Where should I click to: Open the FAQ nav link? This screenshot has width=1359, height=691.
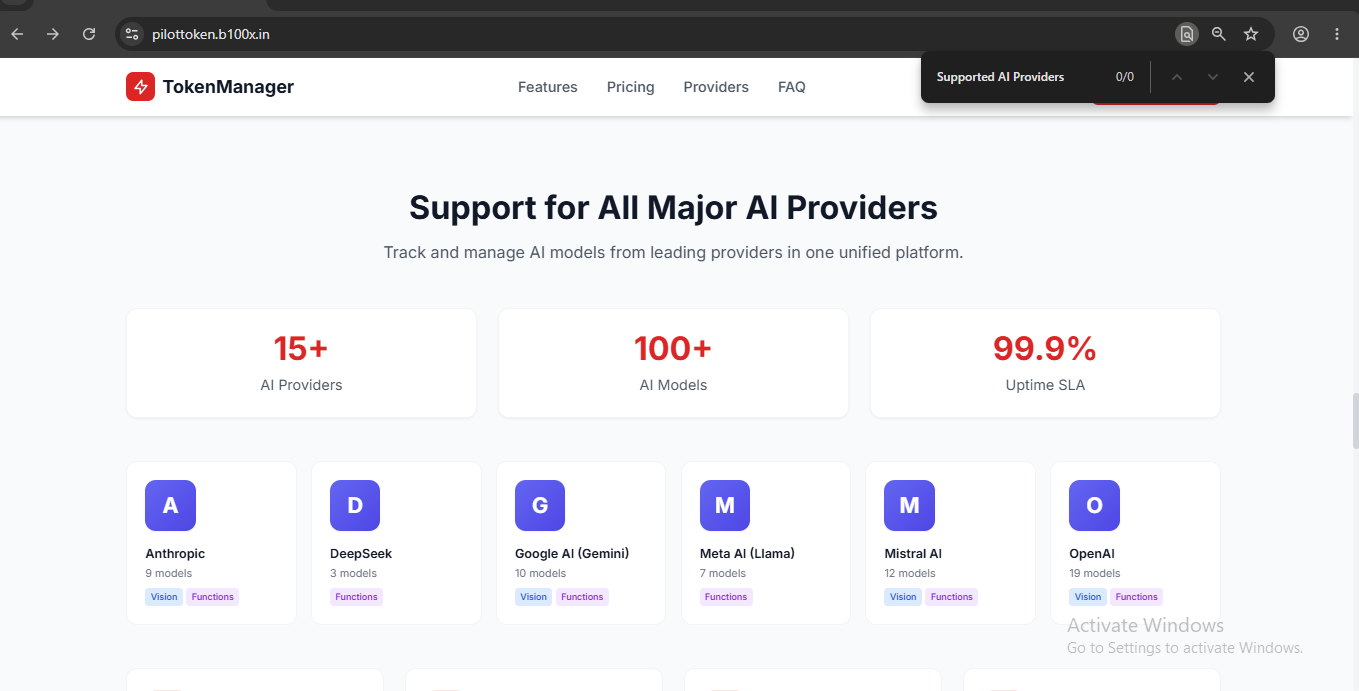pos(792,87)
